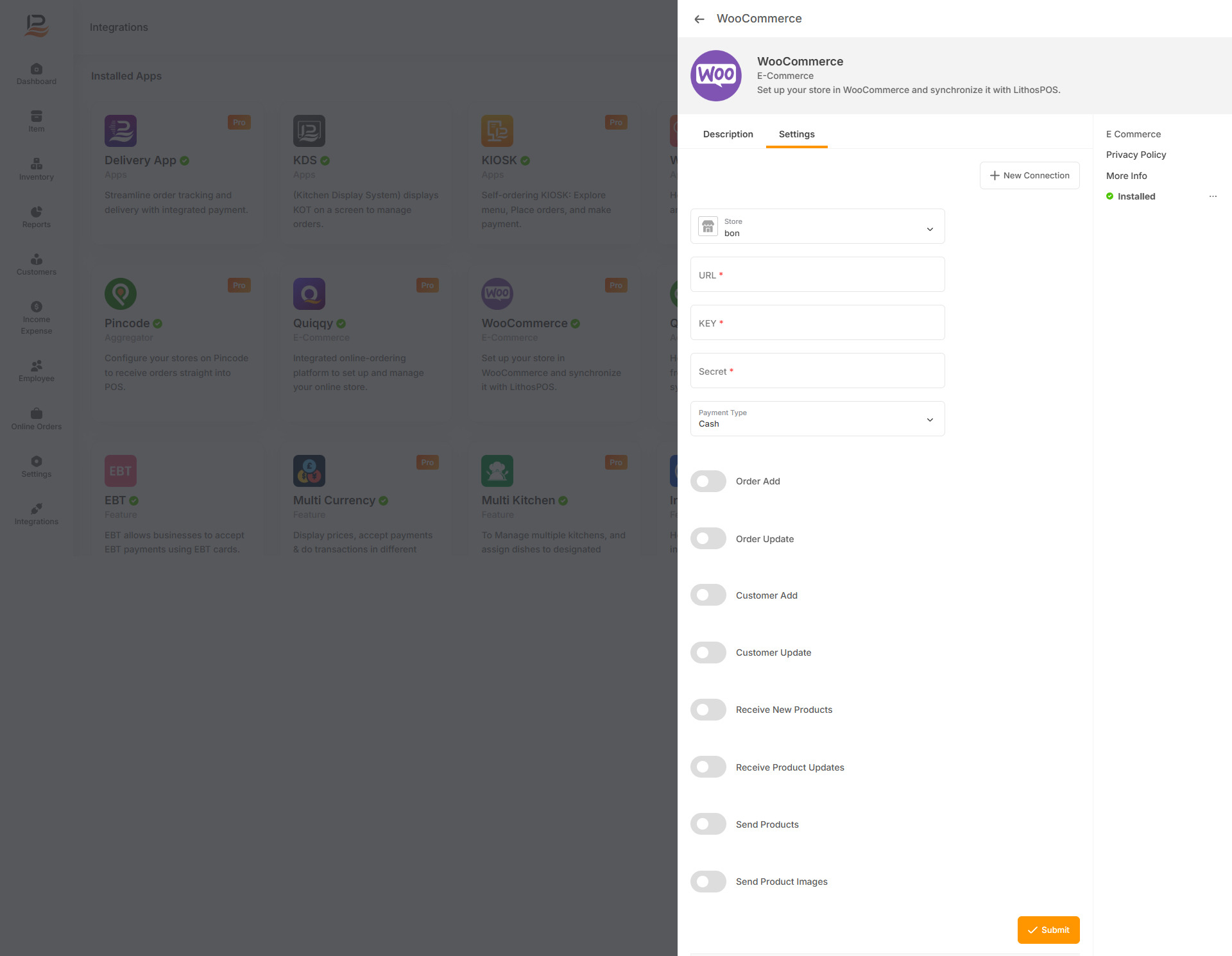Viewport: 1232px width, 956px height.
Task: Enable the Order Add toggle
Action: point(708,481)
